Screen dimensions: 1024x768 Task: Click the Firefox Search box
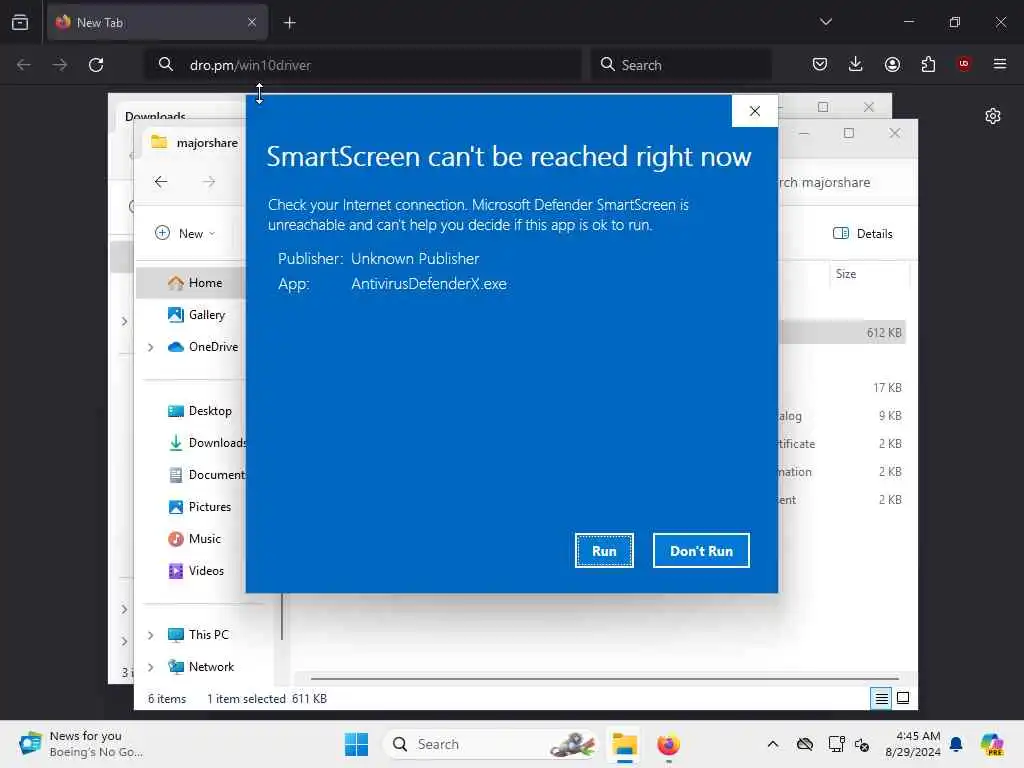pos(681,65)
